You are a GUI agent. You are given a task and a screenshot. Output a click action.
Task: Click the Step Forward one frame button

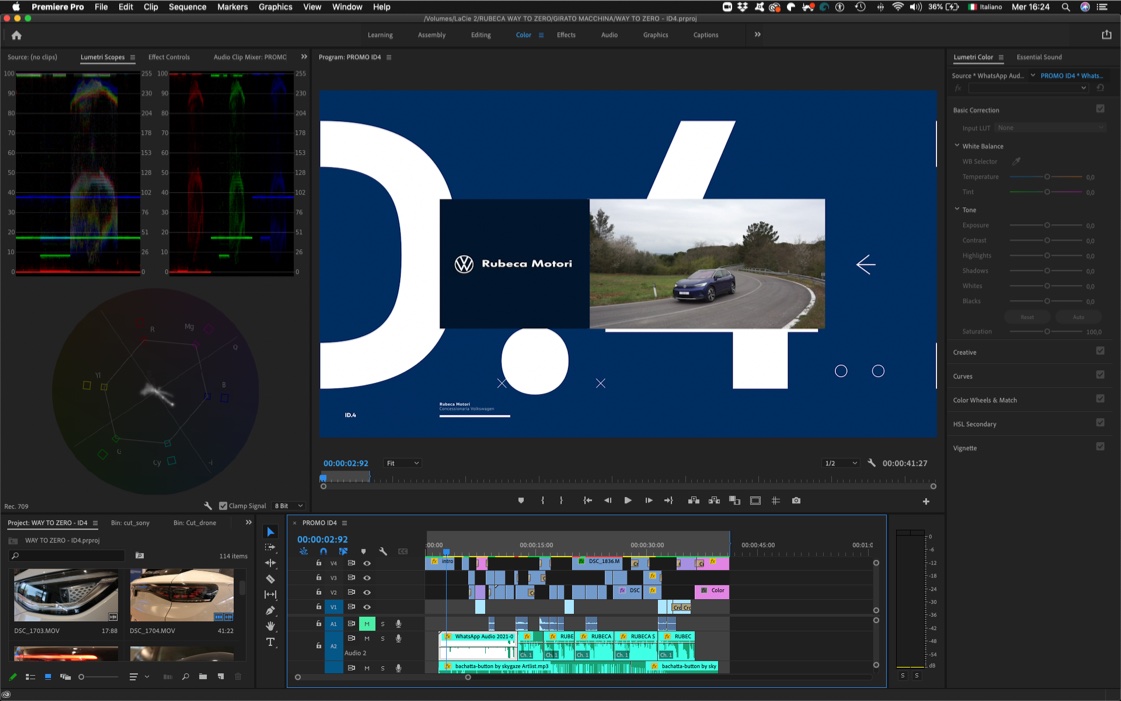pyautogui.click(x=648, y=501)
